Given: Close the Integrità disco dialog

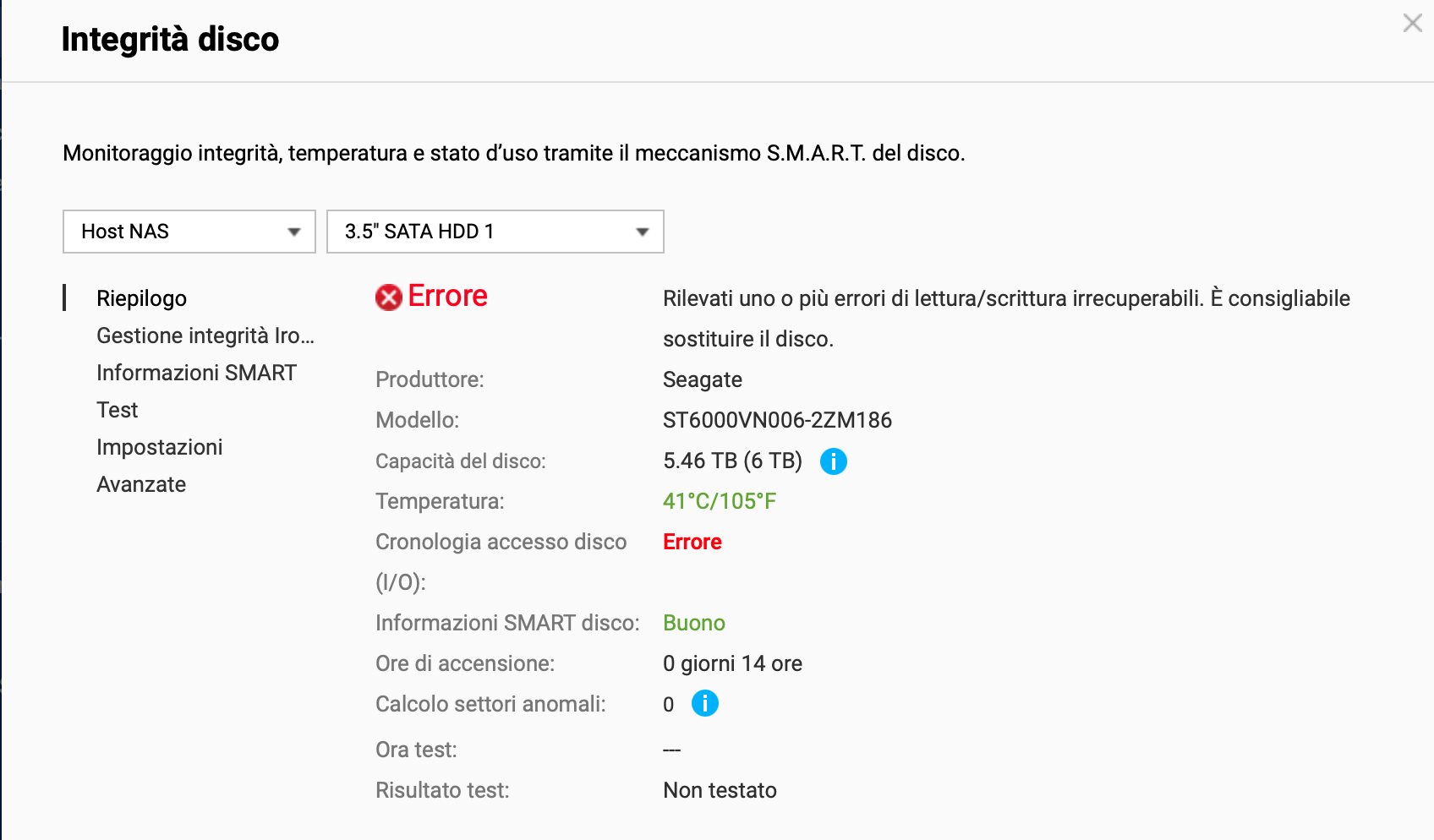Looking at the screenshot, I should point(1412,24).
